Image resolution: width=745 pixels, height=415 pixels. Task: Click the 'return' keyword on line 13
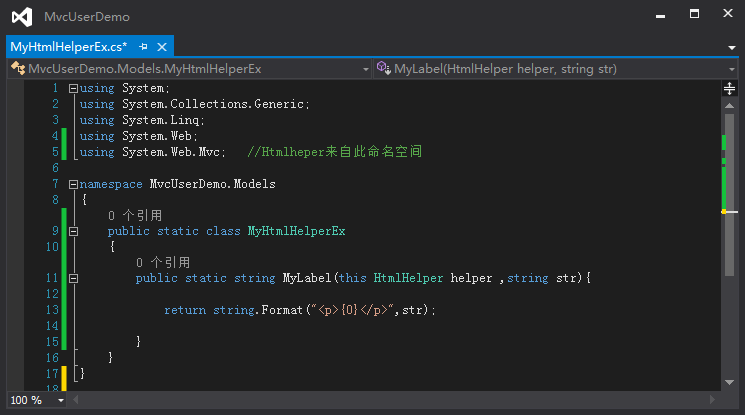coord(185,310)
